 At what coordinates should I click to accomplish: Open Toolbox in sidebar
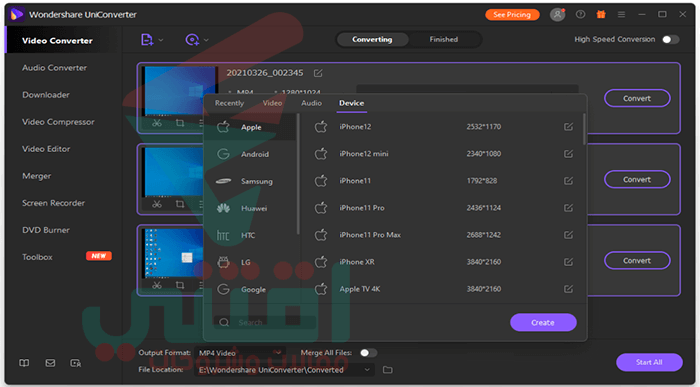pyautogui.click(x=38, y=257)
